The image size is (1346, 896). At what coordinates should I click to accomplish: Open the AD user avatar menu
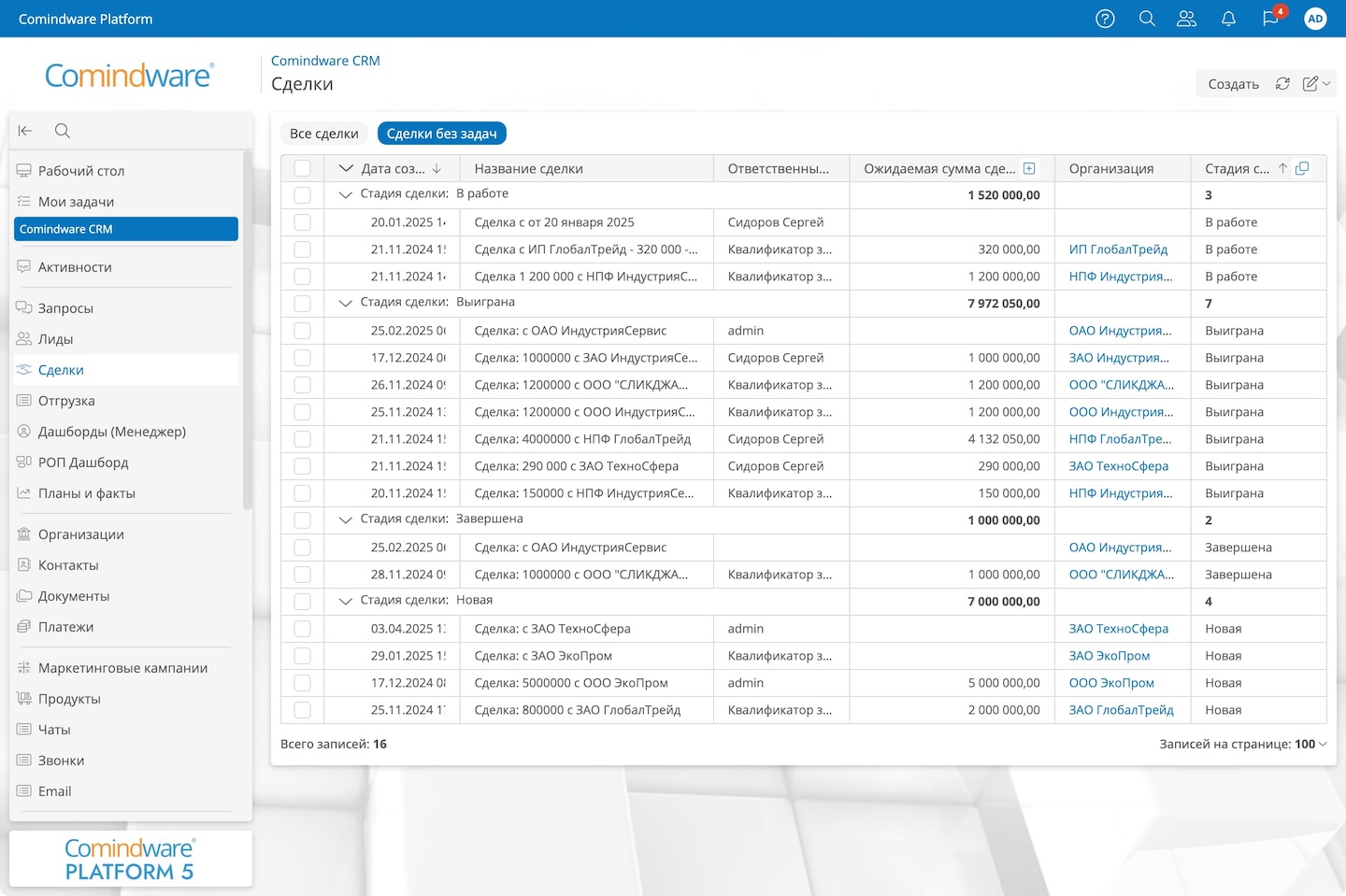click(x=1315, y=19)
